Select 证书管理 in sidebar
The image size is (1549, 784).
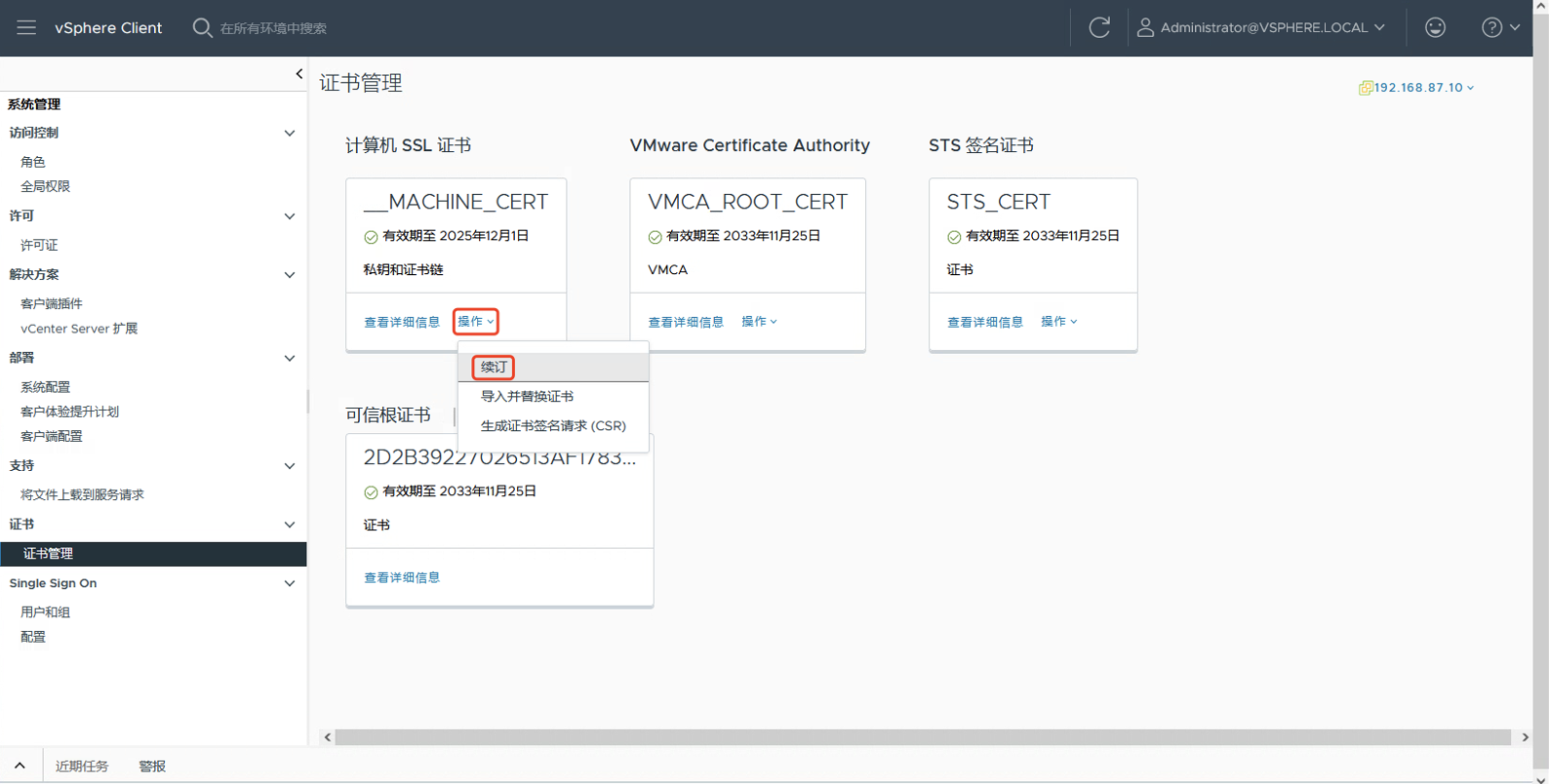153,554
